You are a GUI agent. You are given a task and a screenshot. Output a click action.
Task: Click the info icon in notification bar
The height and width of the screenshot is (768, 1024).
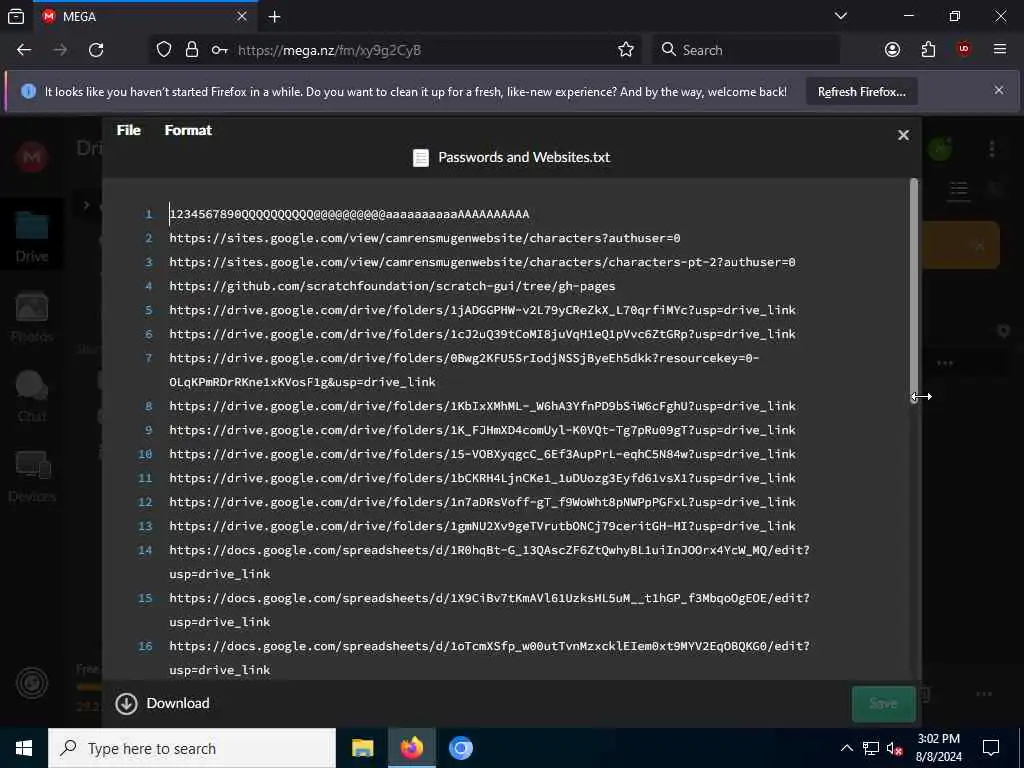28,91
